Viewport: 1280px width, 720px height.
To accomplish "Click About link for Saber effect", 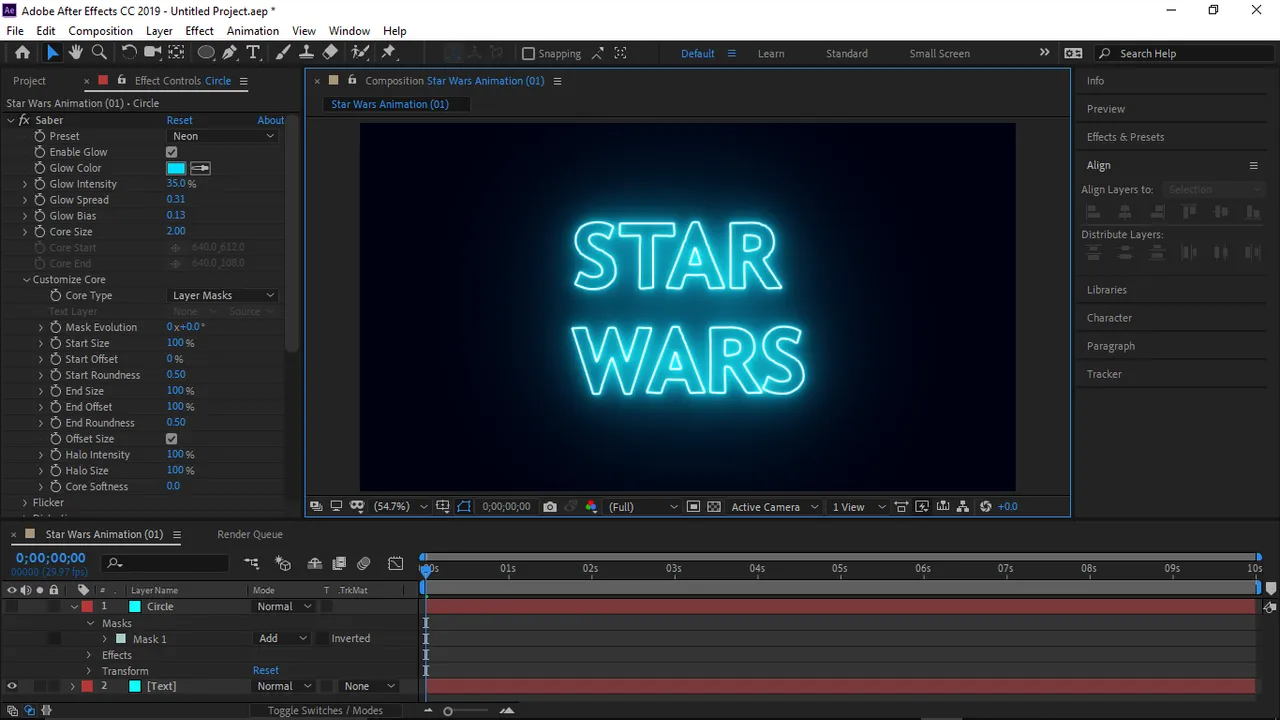I will (271, 120).
